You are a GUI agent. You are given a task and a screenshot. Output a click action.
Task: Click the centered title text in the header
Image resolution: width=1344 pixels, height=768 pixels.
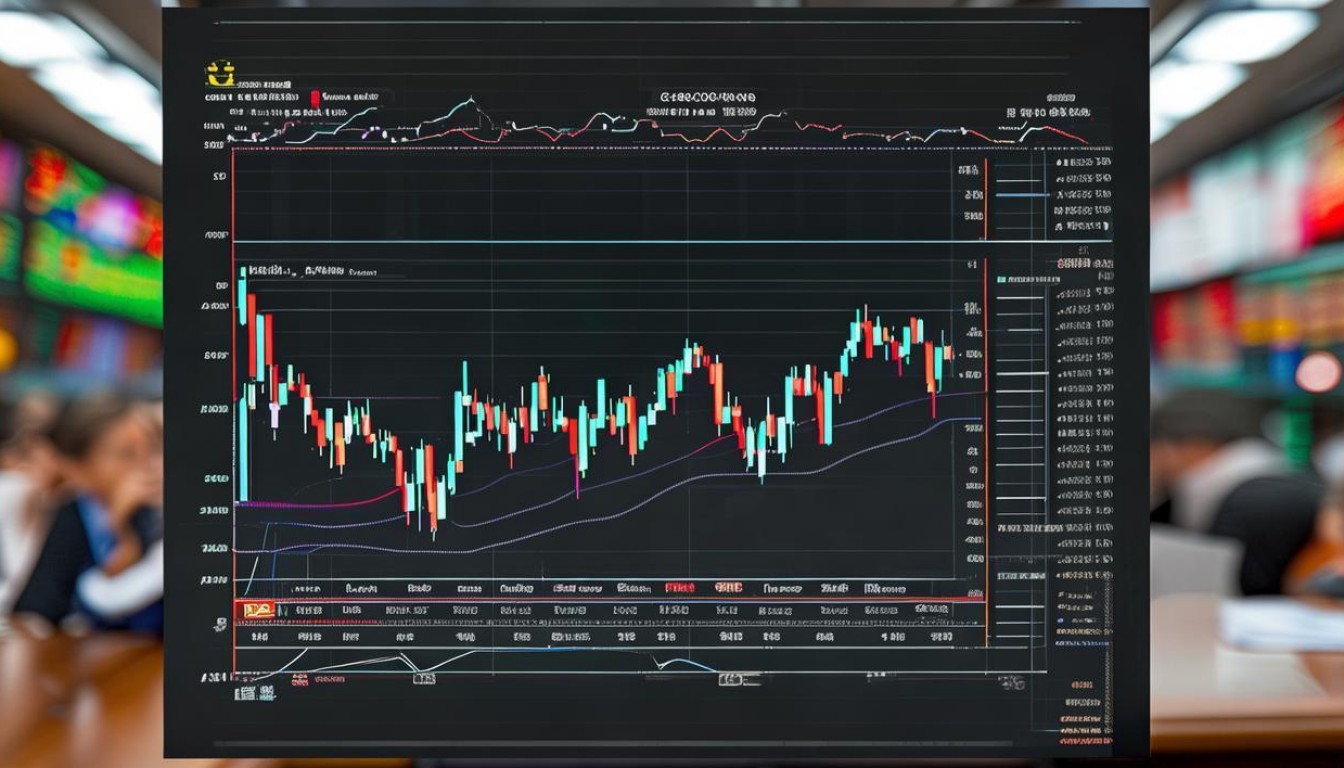point(707,98)
